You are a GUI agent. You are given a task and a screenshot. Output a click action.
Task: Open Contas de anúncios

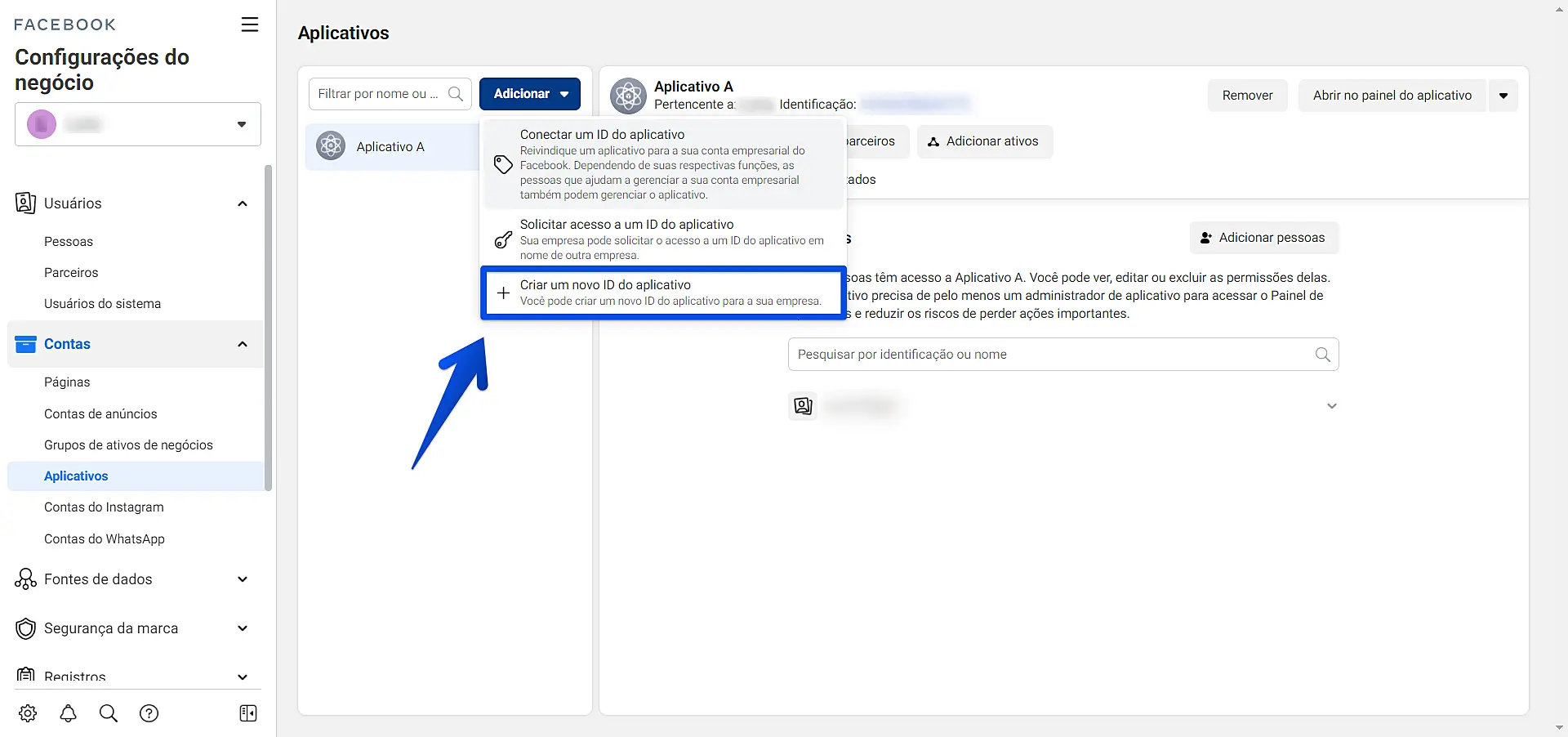pos(100,414)
